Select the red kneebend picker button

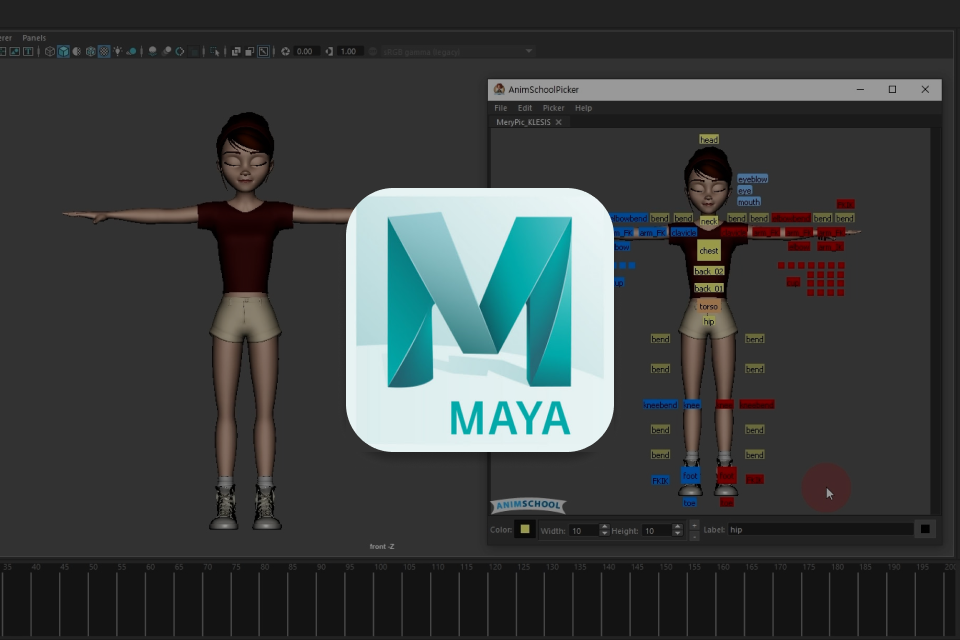coord(757,405)
